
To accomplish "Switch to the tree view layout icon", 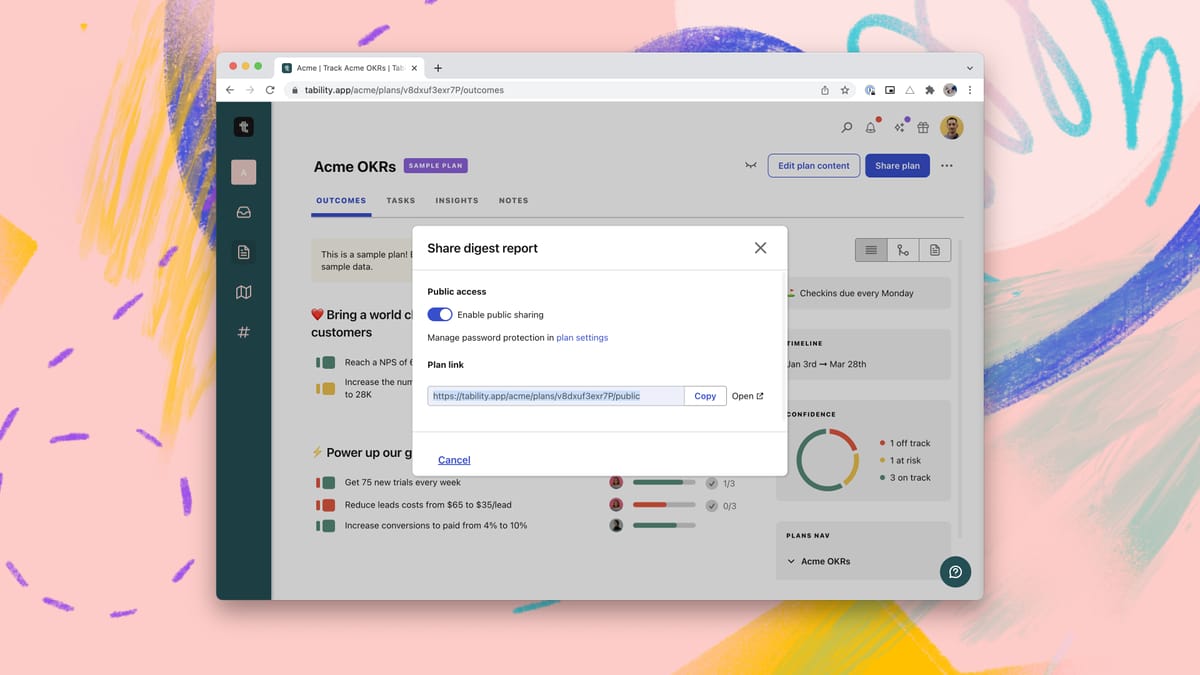I will (903, 249).
